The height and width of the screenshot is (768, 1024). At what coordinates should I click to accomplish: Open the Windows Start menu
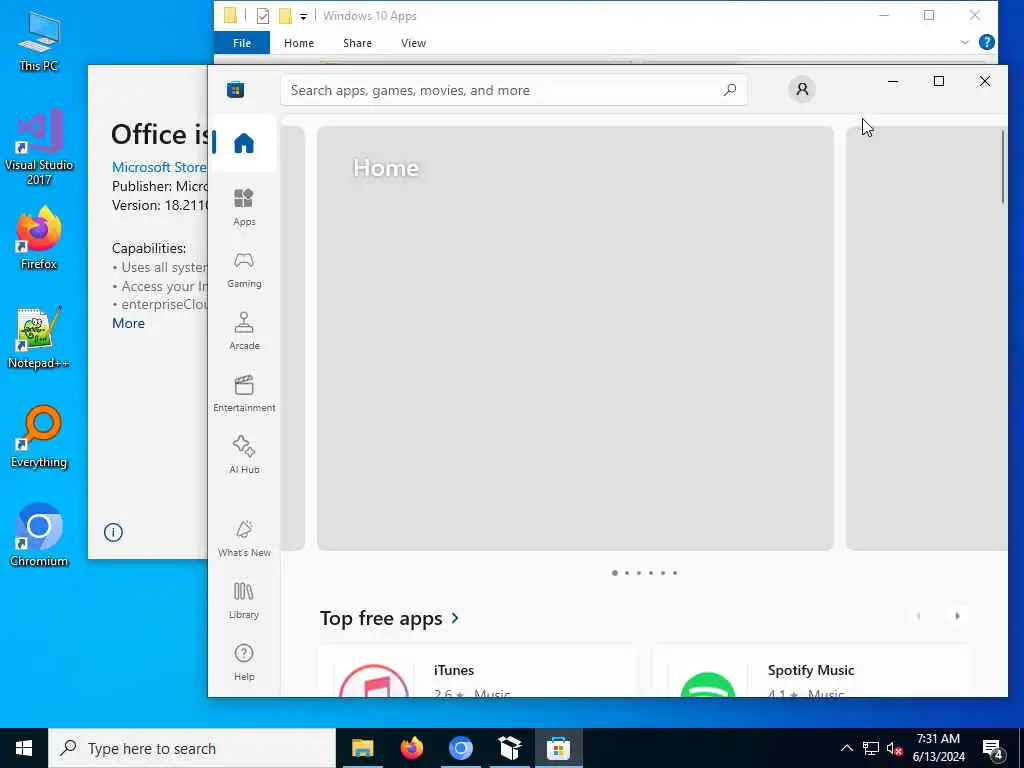click(24, 748)
